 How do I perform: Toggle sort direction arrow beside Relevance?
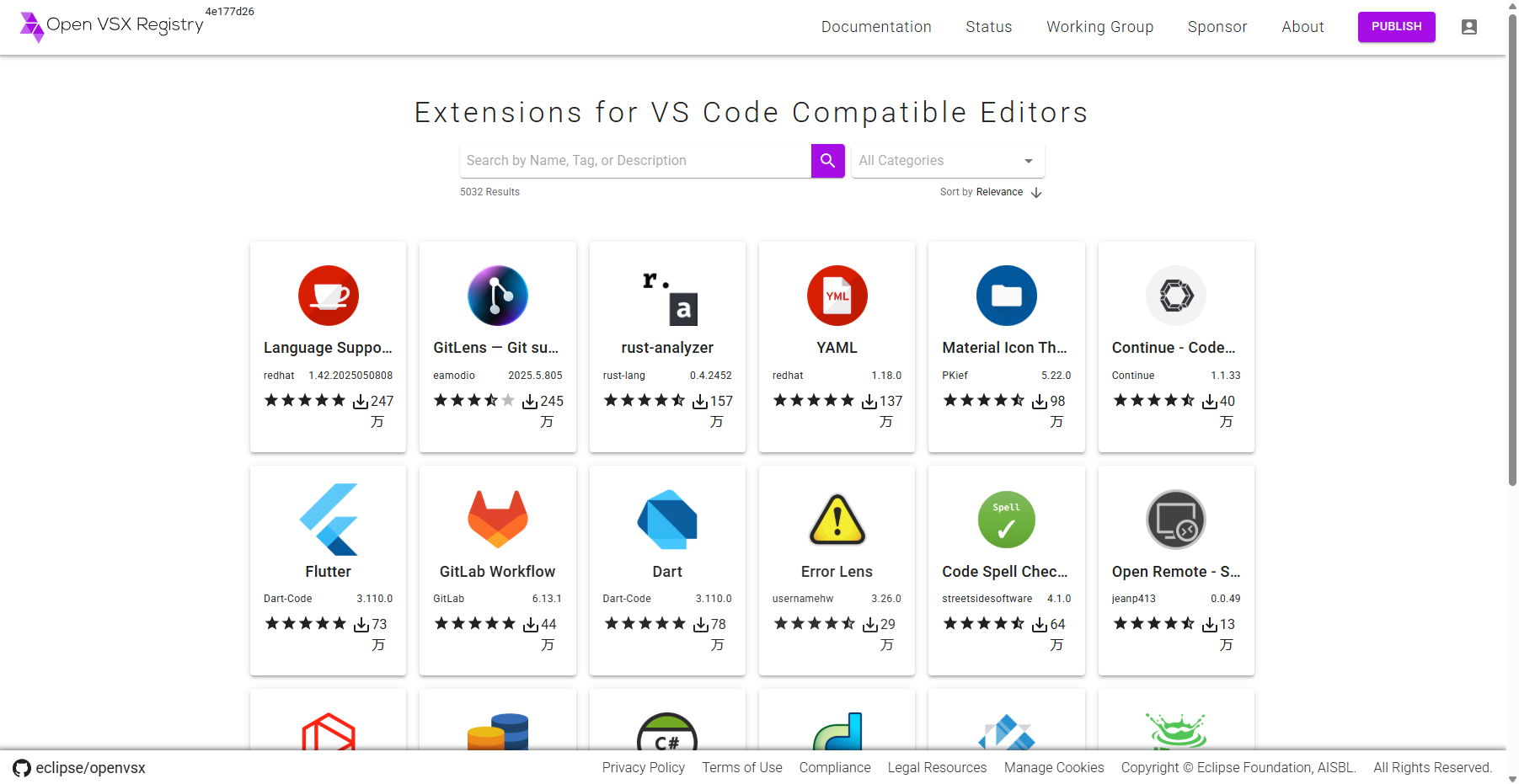pyautogui.click(x=1036, y=192)
